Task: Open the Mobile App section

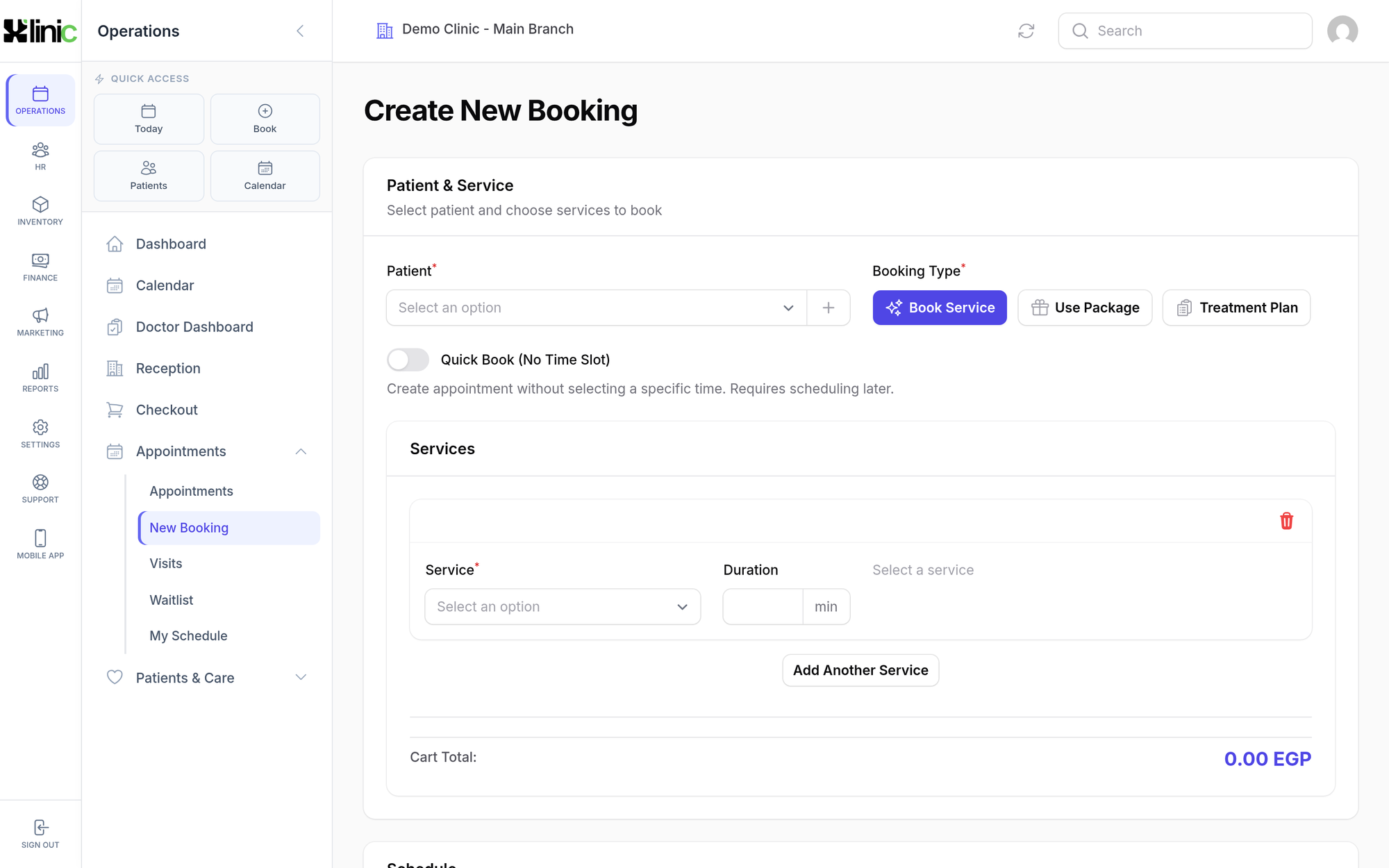Action: click(40, 544)
